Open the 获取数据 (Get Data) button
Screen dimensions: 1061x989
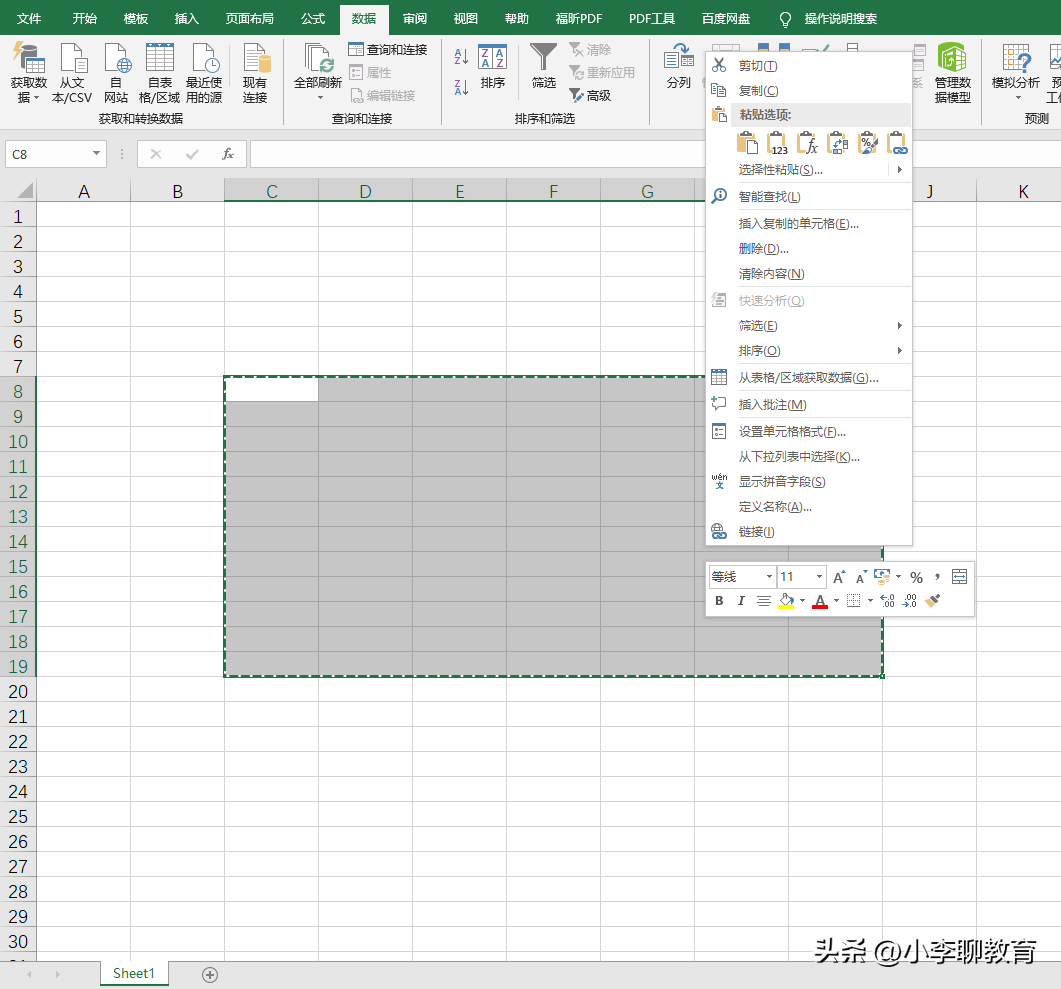28,72
